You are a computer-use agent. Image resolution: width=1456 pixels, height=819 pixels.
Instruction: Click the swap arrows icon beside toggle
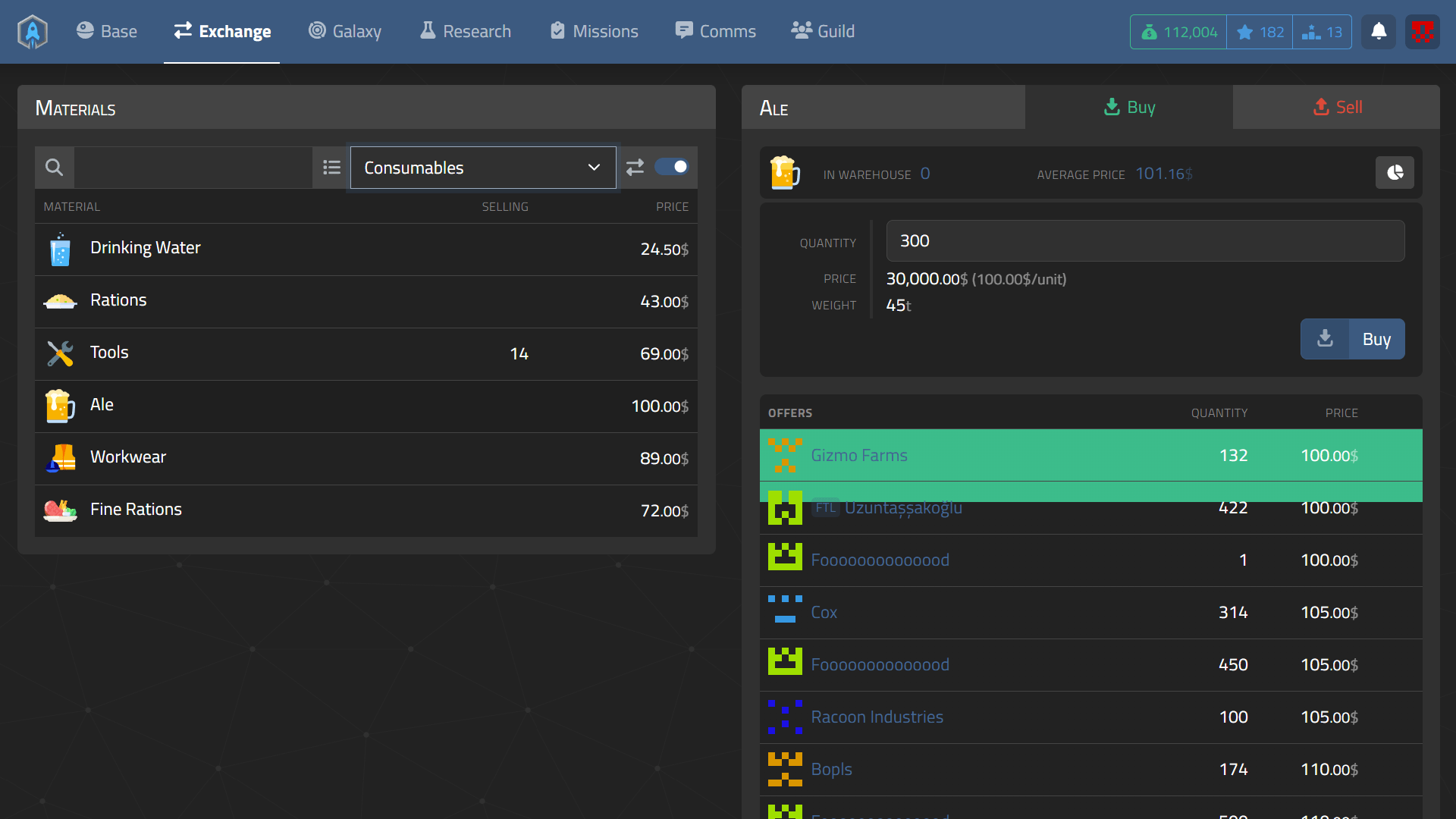click(x=635, y=168)
